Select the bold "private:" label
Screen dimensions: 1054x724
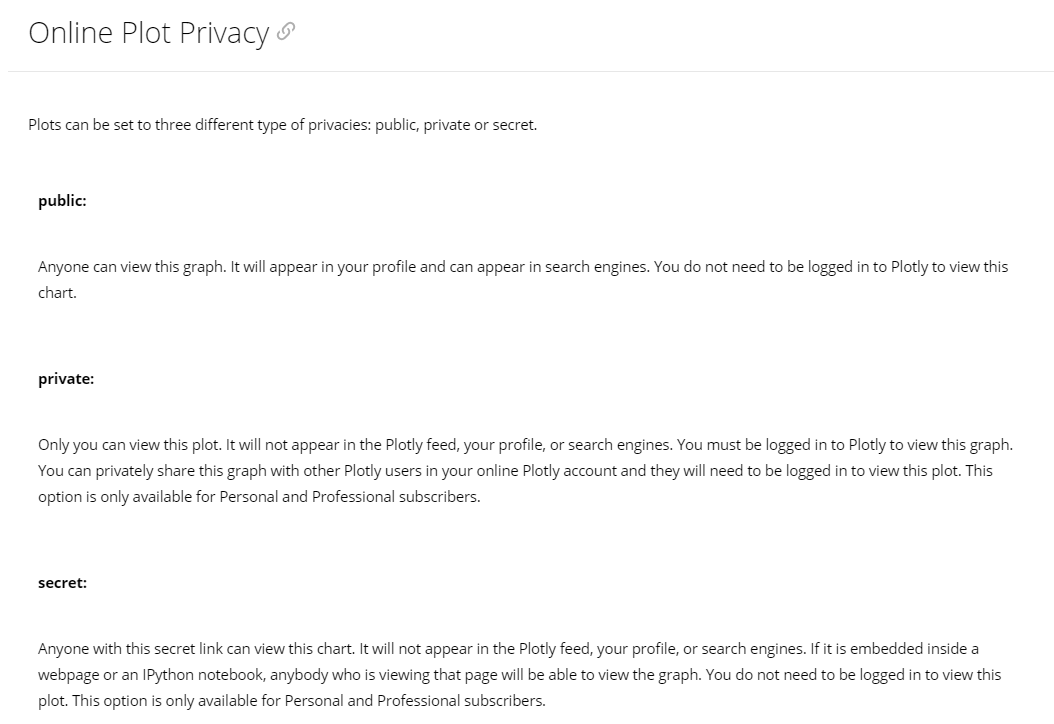66,378
